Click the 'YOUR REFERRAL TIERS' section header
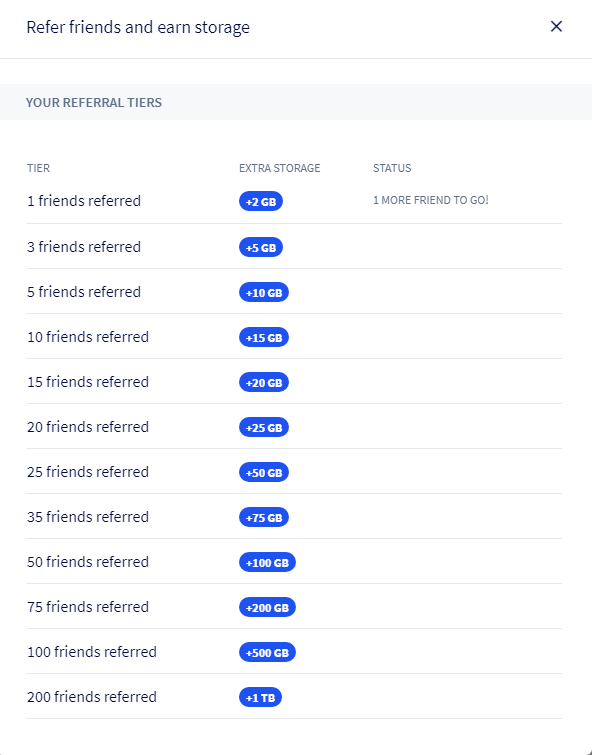 coord(94,103)
